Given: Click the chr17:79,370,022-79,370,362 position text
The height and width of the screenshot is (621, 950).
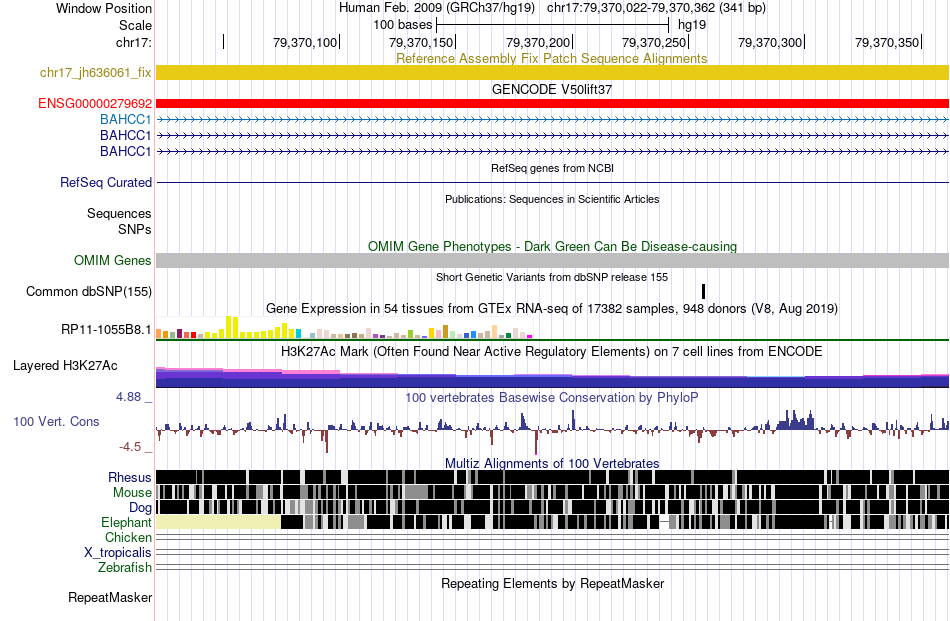Looking at the screenshot, I should coord(656,8).
